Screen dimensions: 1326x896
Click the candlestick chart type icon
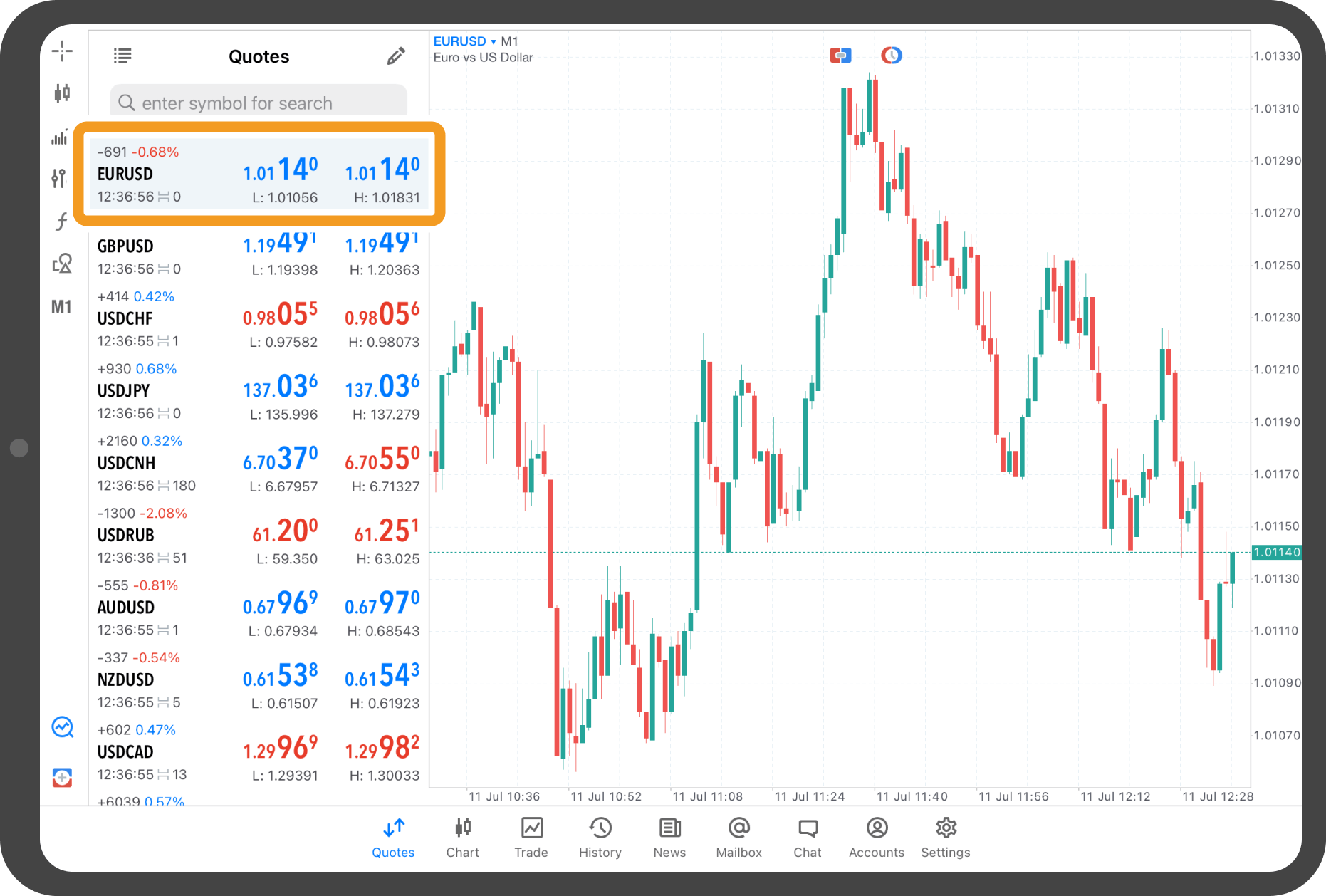coord(62,93)
